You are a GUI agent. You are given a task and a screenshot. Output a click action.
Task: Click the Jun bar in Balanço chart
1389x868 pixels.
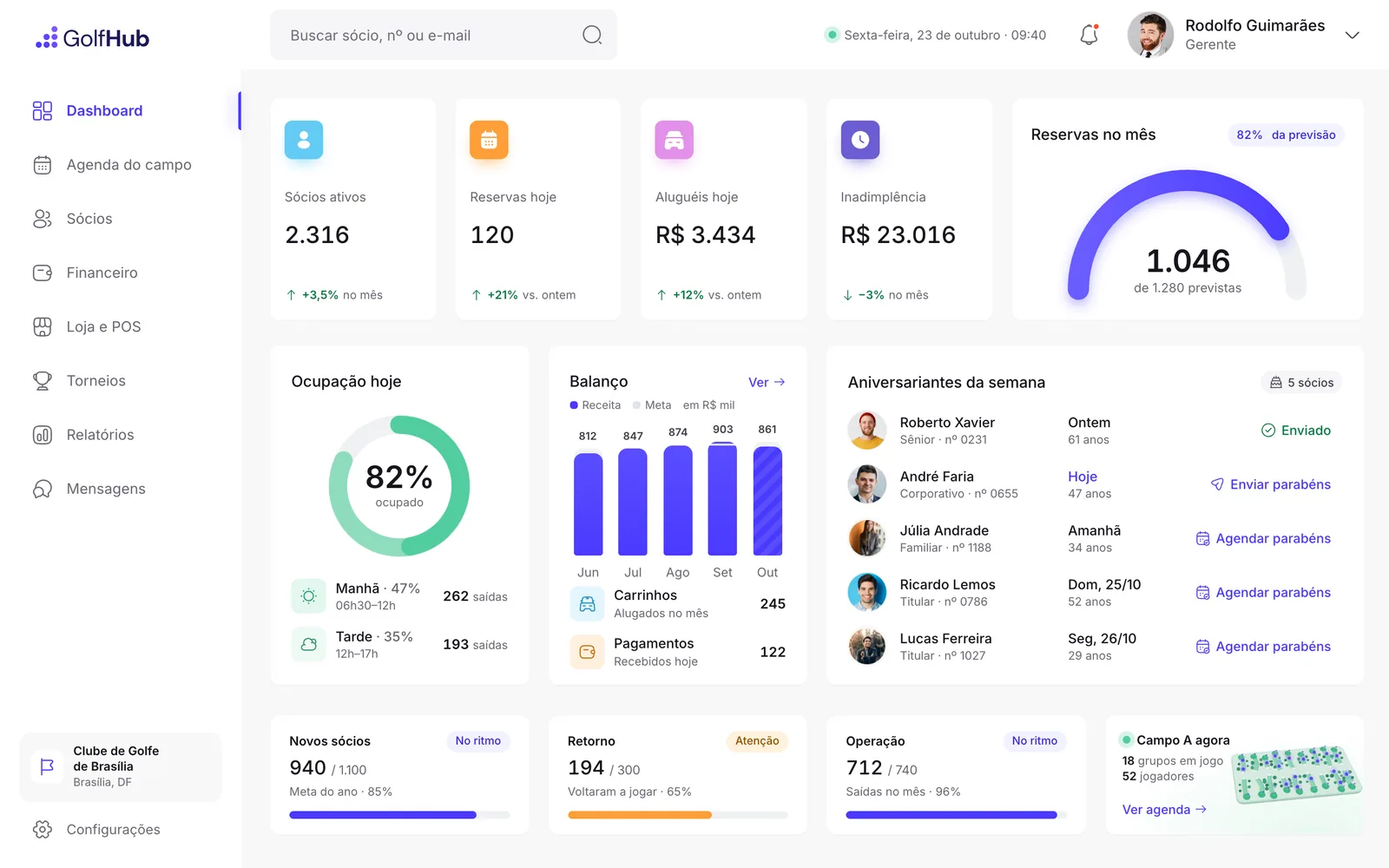(589, 504)
